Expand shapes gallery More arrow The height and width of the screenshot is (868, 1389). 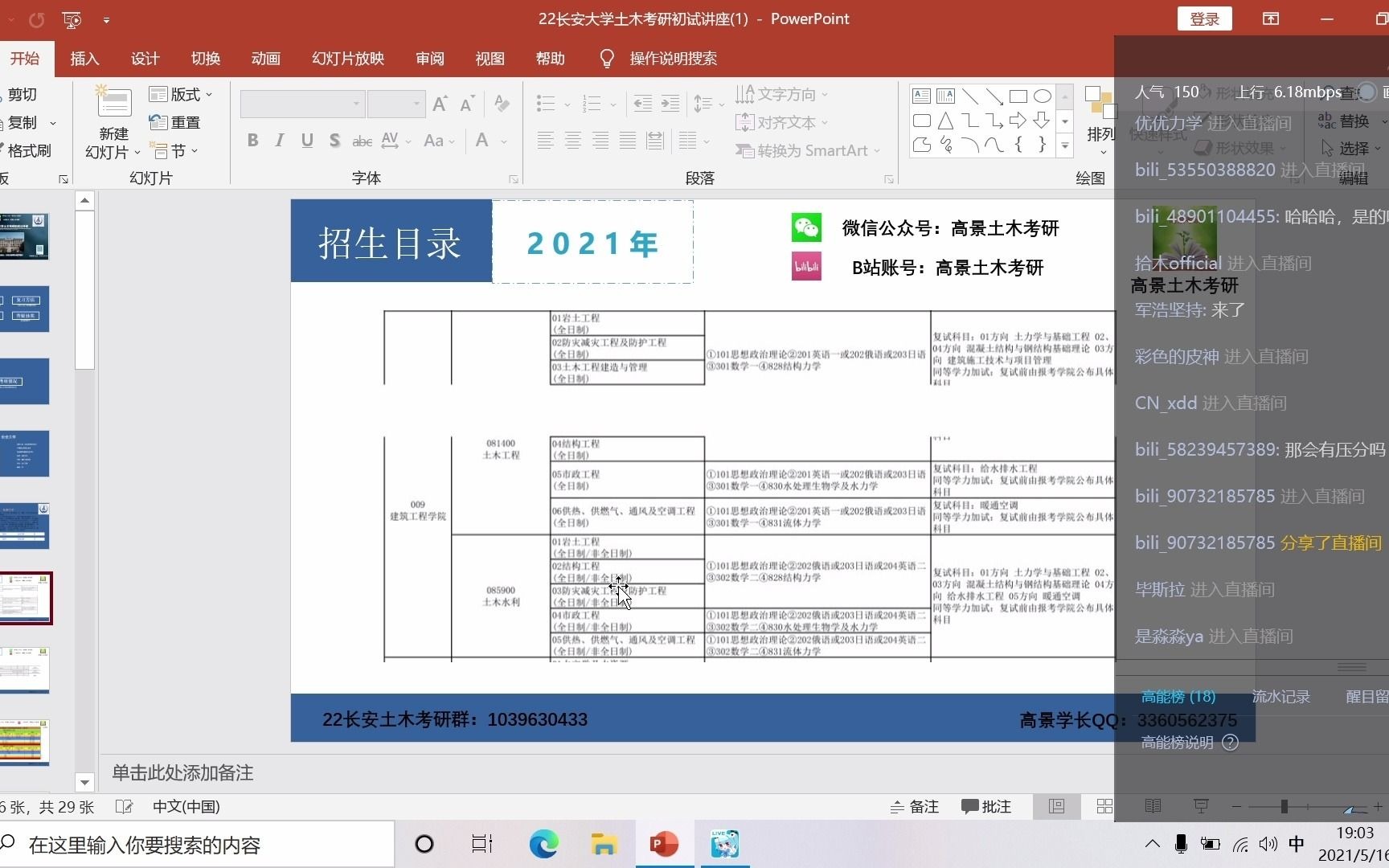[1065, 145]
